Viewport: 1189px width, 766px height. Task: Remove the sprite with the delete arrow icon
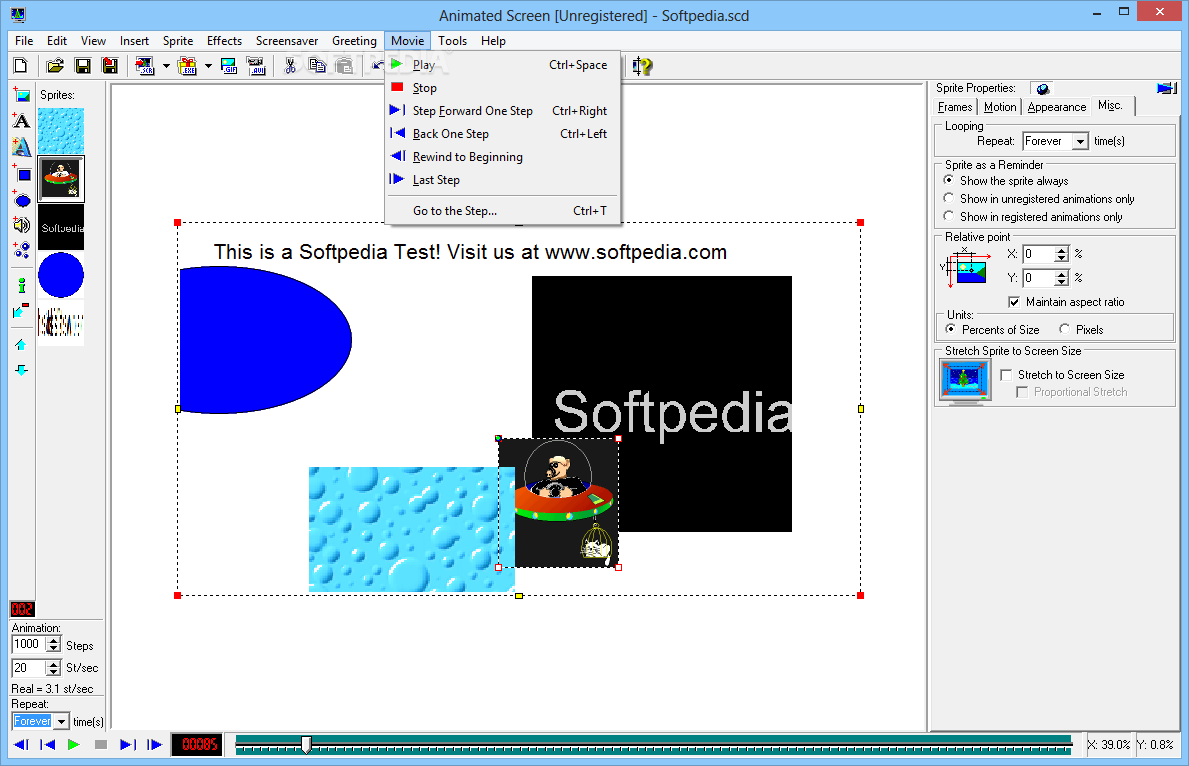click(21, 310)
